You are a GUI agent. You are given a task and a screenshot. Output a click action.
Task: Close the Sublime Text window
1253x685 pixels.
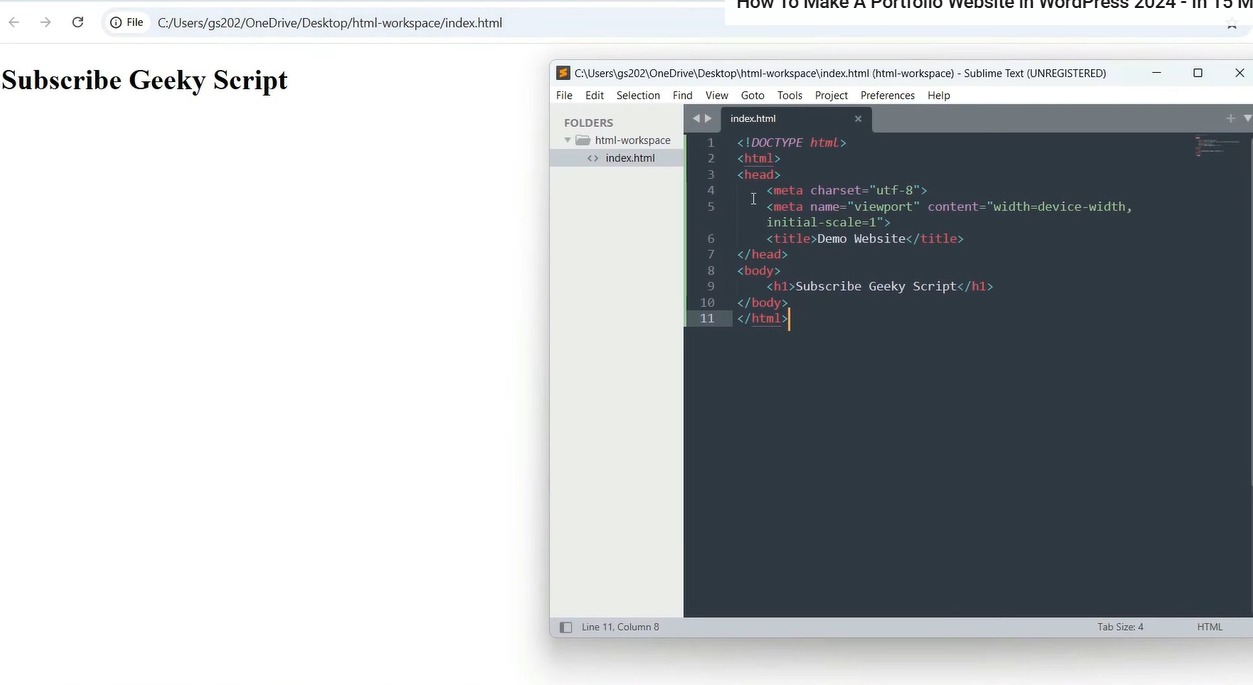(x=1239, y=73)
